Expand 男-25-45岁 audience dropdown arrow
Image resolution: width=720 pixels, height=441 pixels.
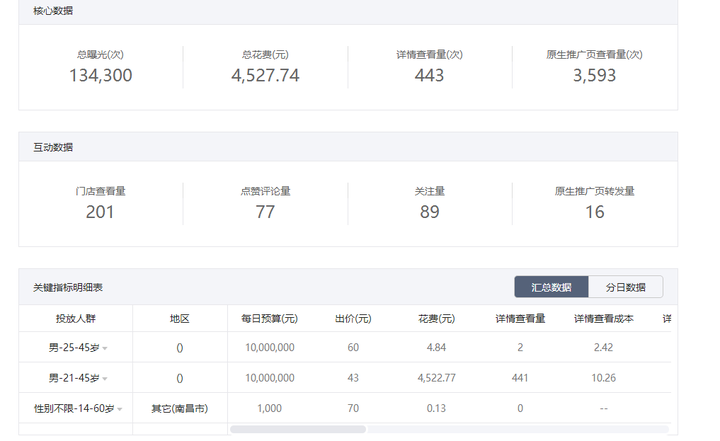(x=105, y=349)
